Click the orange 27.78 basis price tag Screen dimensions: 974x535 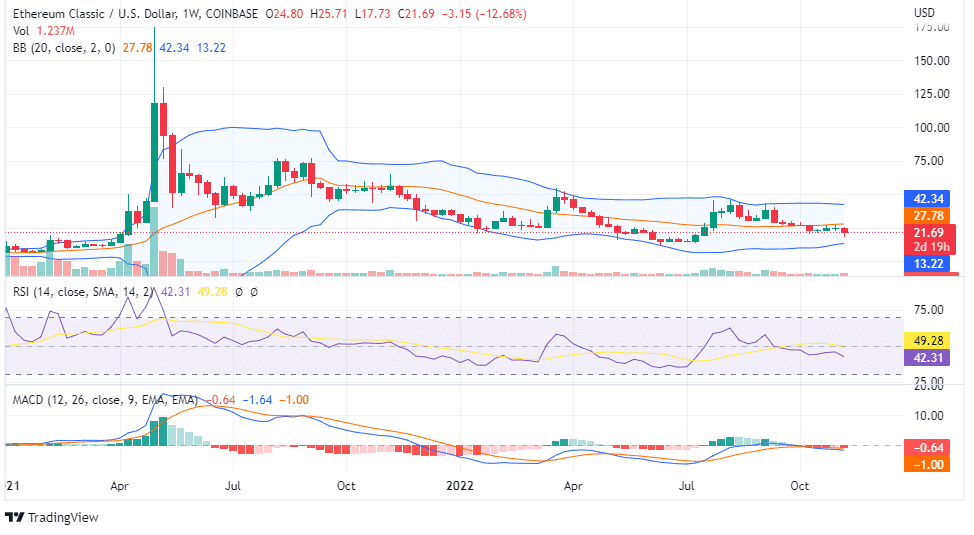(928, 216)
